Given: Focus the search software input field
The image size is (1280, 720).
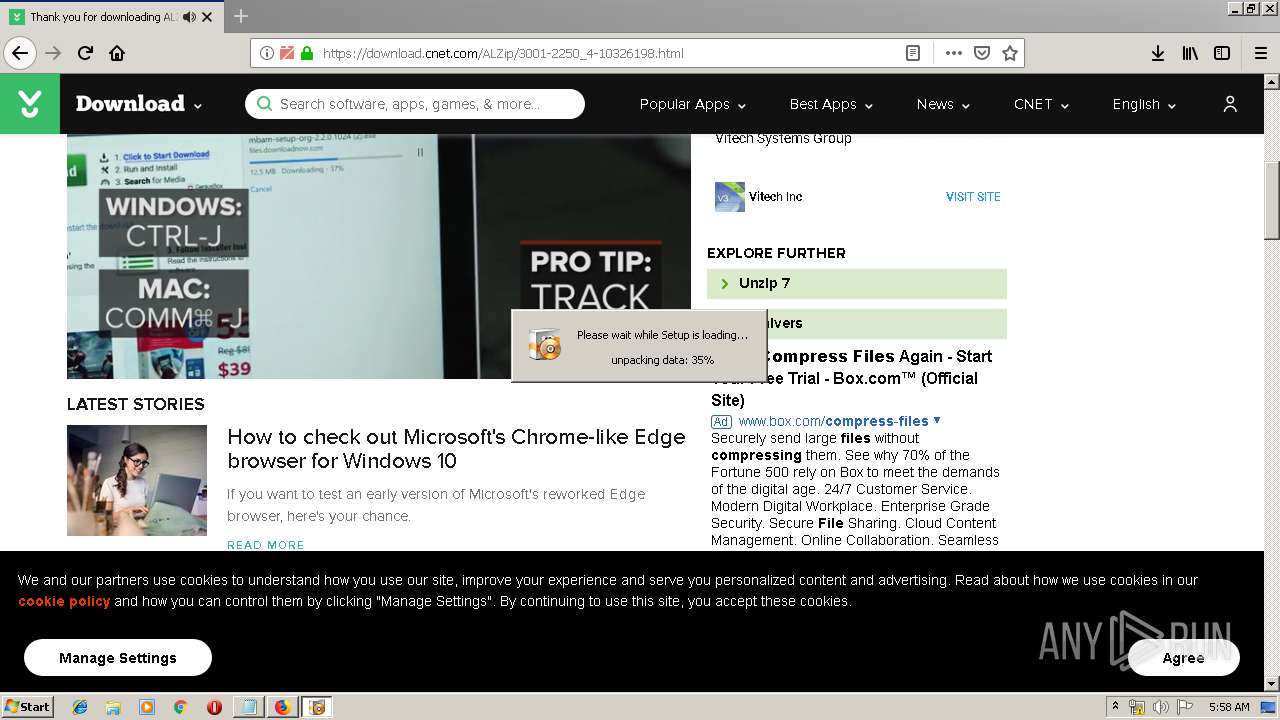Looking at the screenshot, I should pos(415,104).
